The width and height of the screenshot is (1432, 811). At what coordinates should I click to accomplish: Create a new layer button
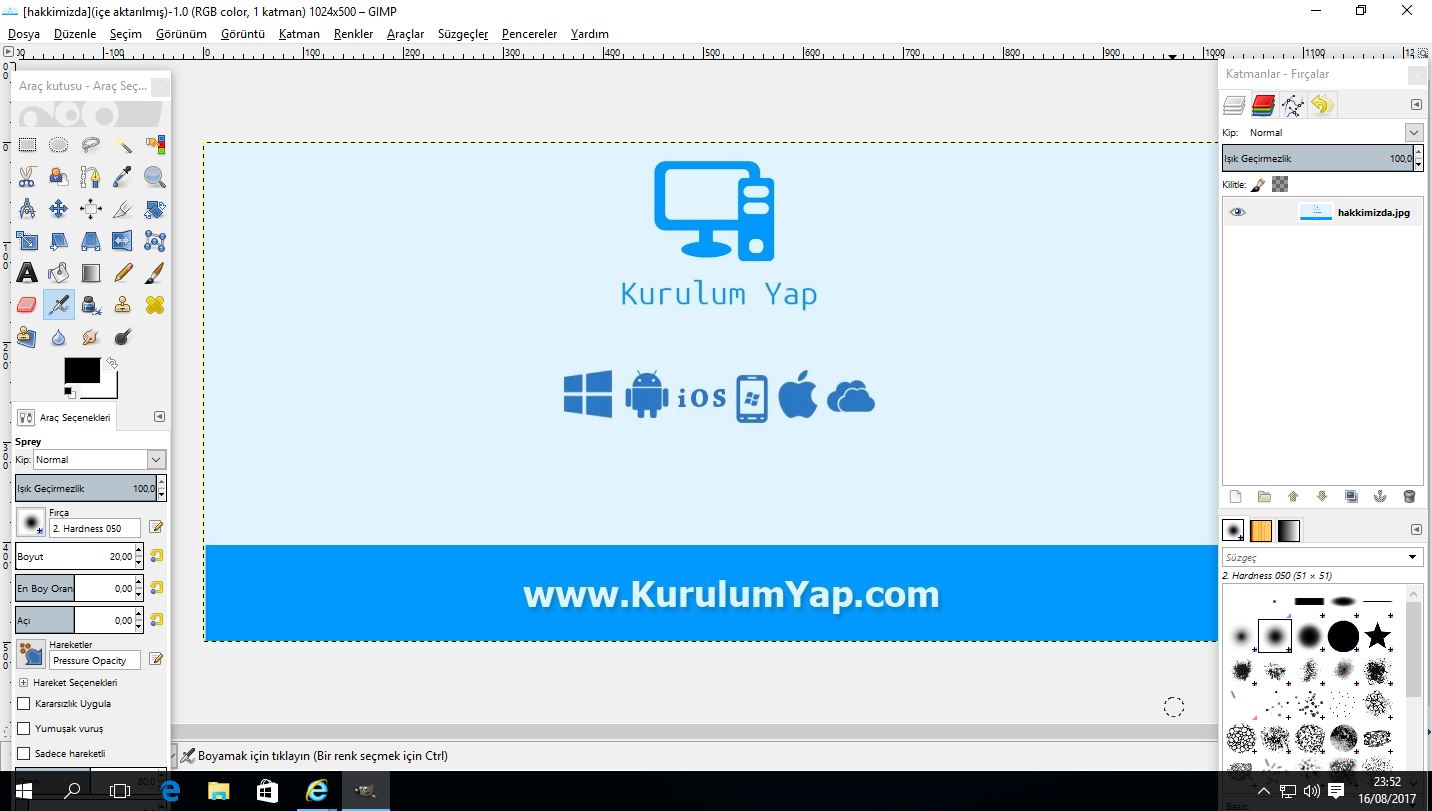tap(1235, 496)
